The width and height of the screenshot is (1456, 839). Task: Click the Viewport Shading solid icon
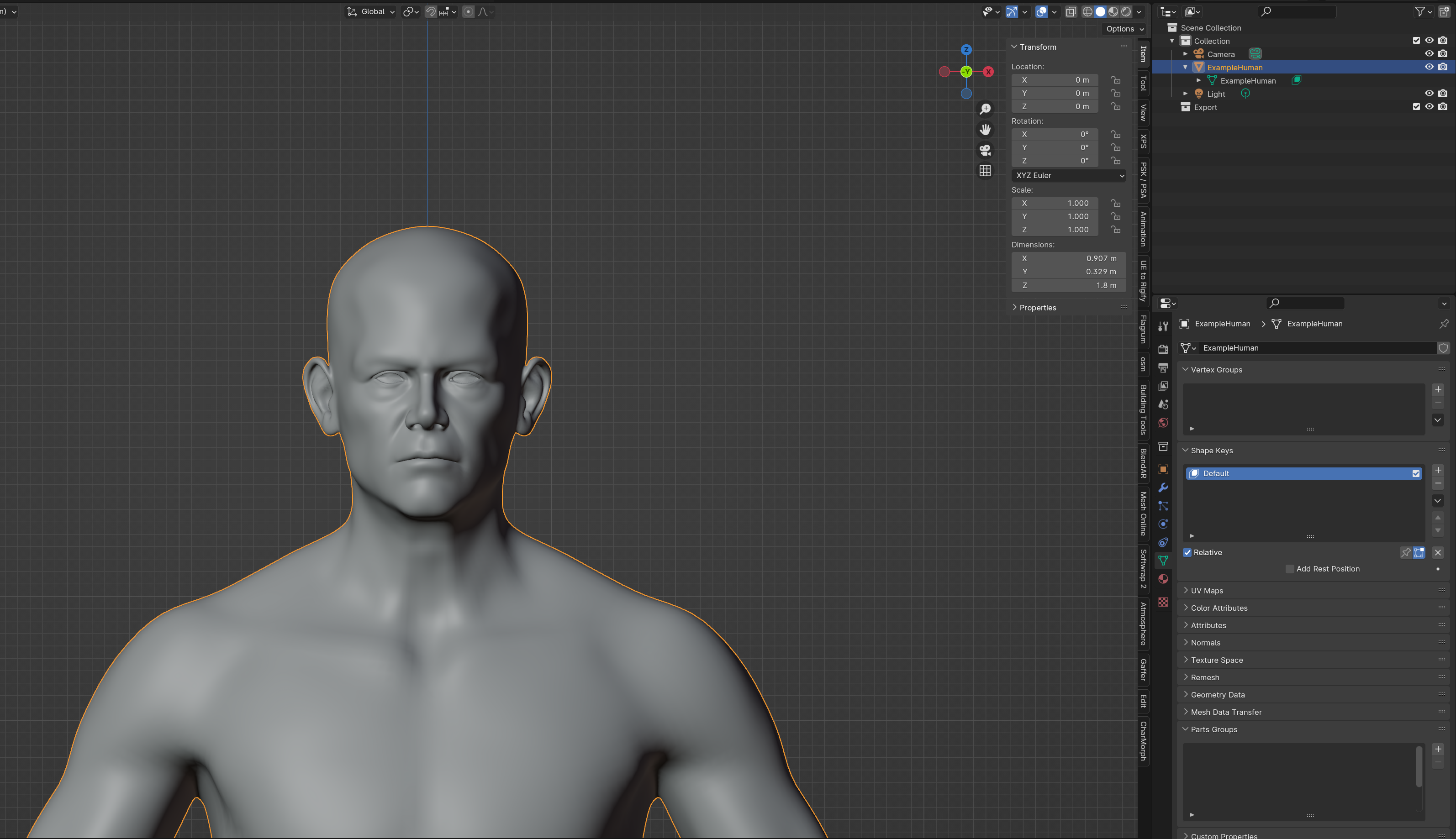1100,11
